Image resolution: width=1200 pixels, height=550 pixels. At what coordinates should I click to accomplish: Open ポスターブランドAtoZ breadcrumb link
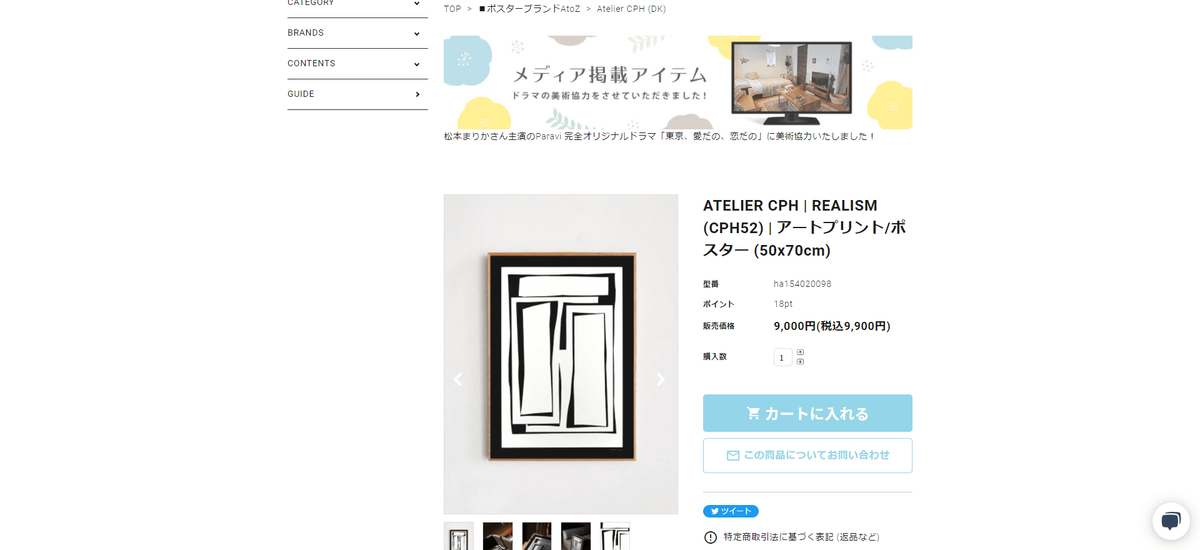(x=528, y=9)
